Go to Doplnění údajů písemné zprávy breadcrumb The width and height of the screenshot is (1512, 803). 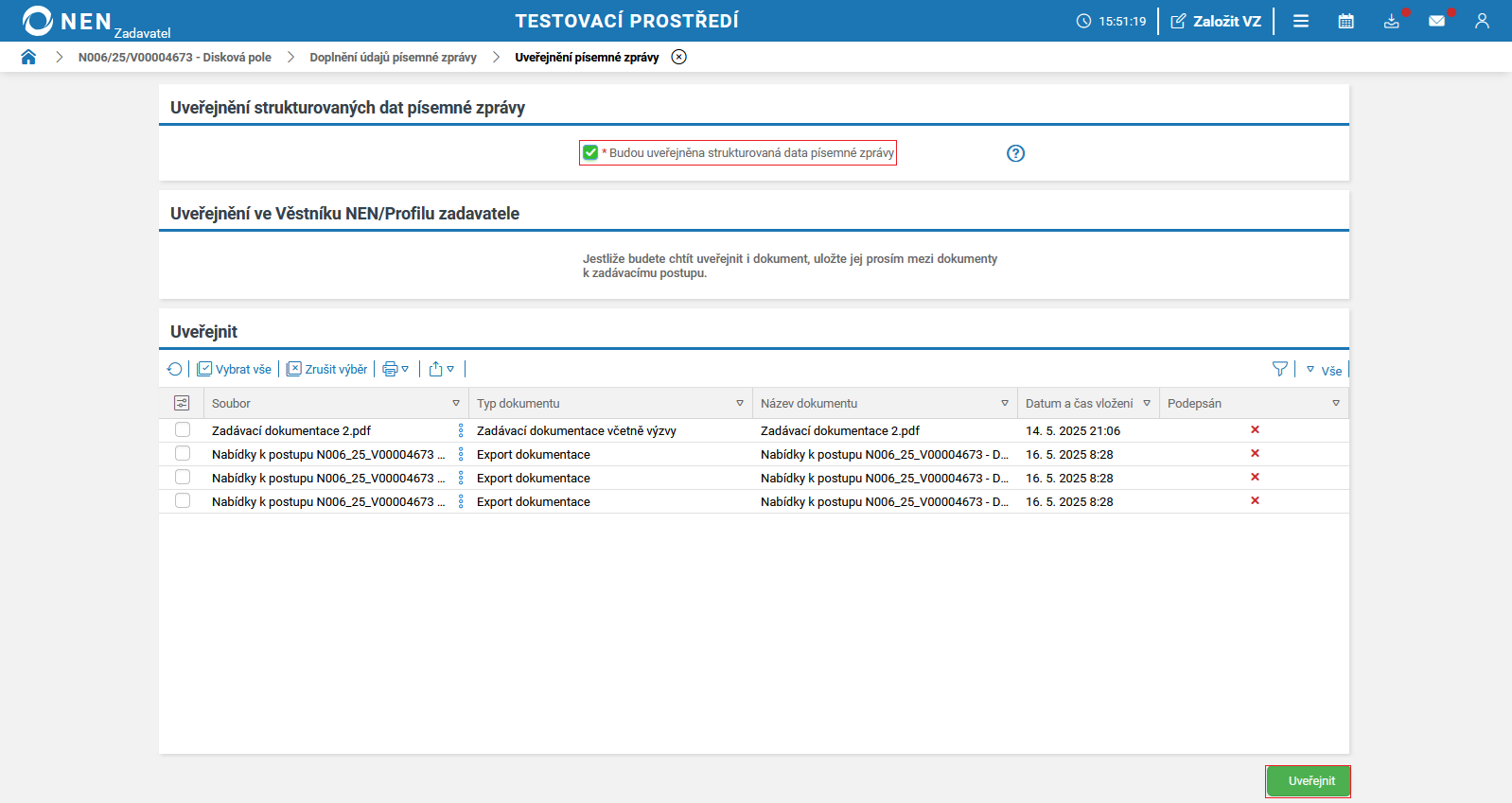point(393,57)
